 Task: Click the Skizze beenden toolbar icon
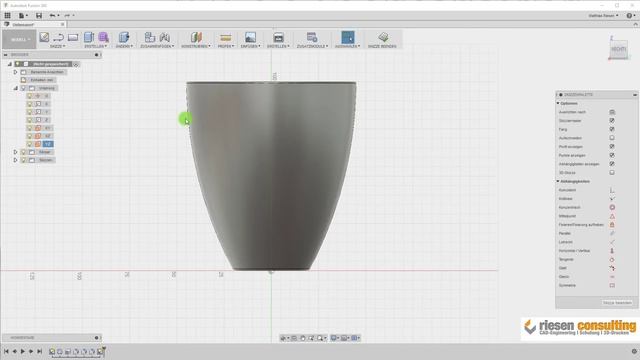tap(383, 37)
